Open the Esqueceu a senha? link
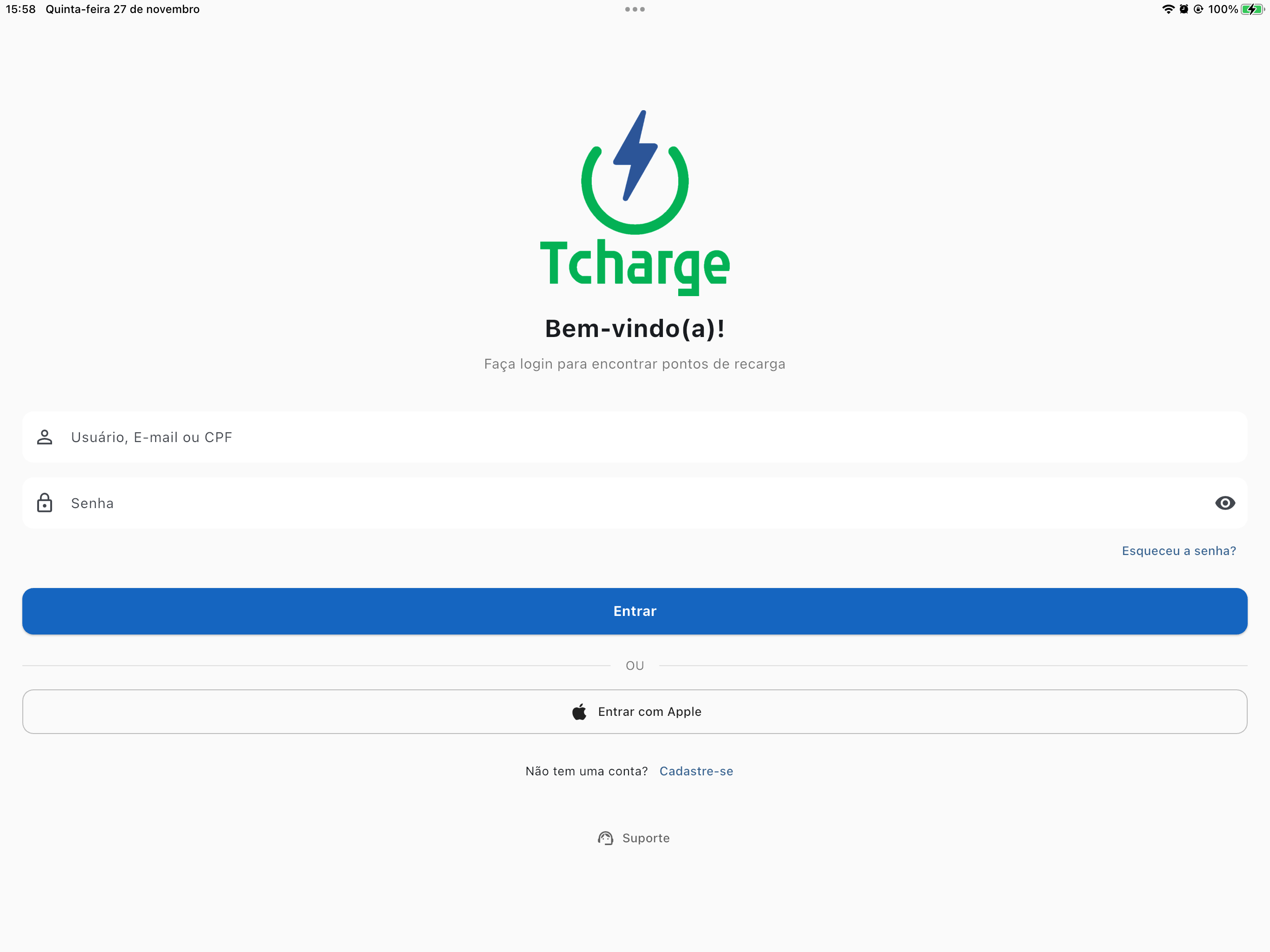The width and height of the screenshot is (1270, 952). (x=1179, y=551)
